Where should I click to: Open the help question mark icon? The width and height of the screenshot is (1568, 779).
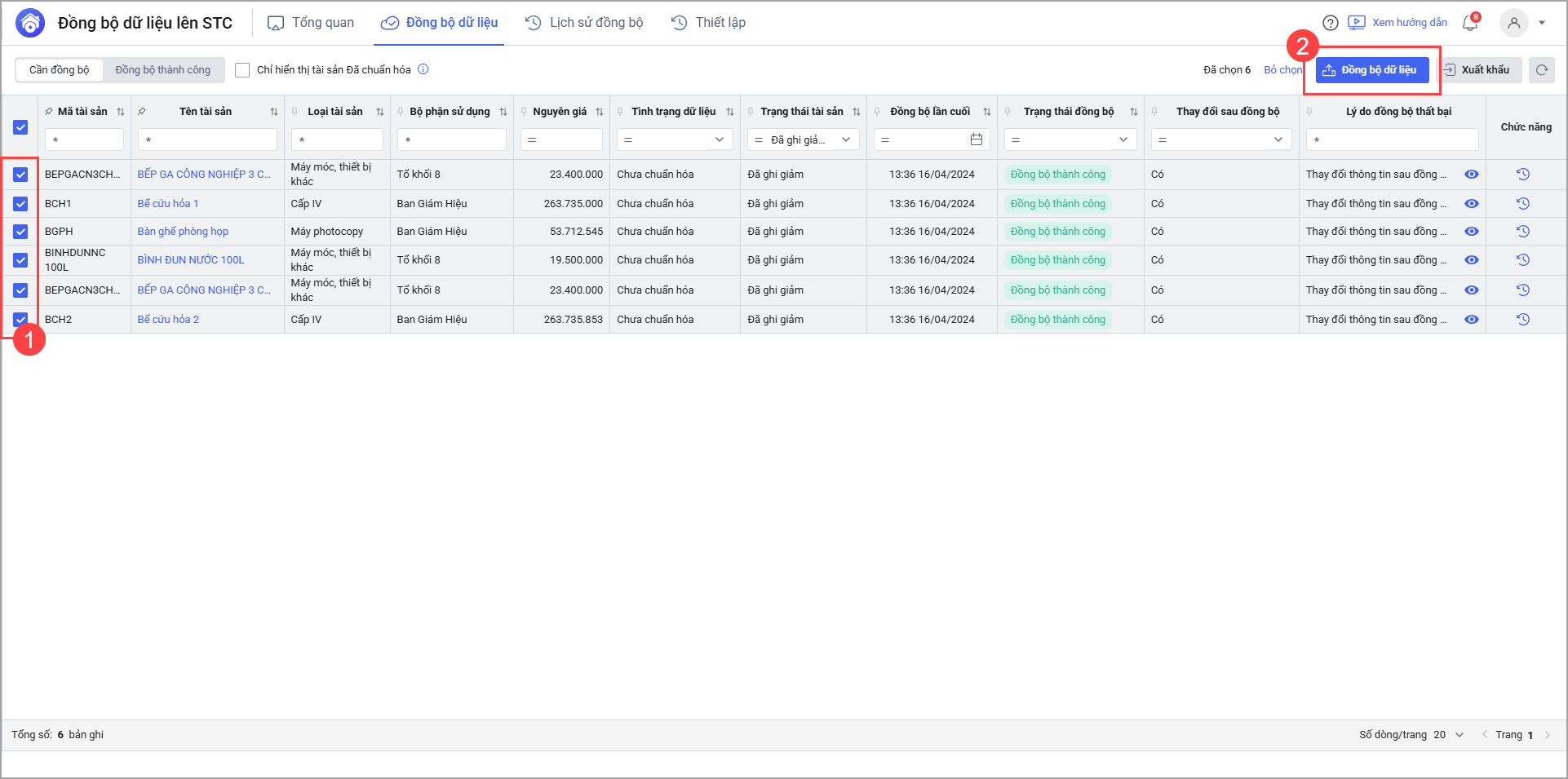pyautogui.click(x=1330, y=23)
